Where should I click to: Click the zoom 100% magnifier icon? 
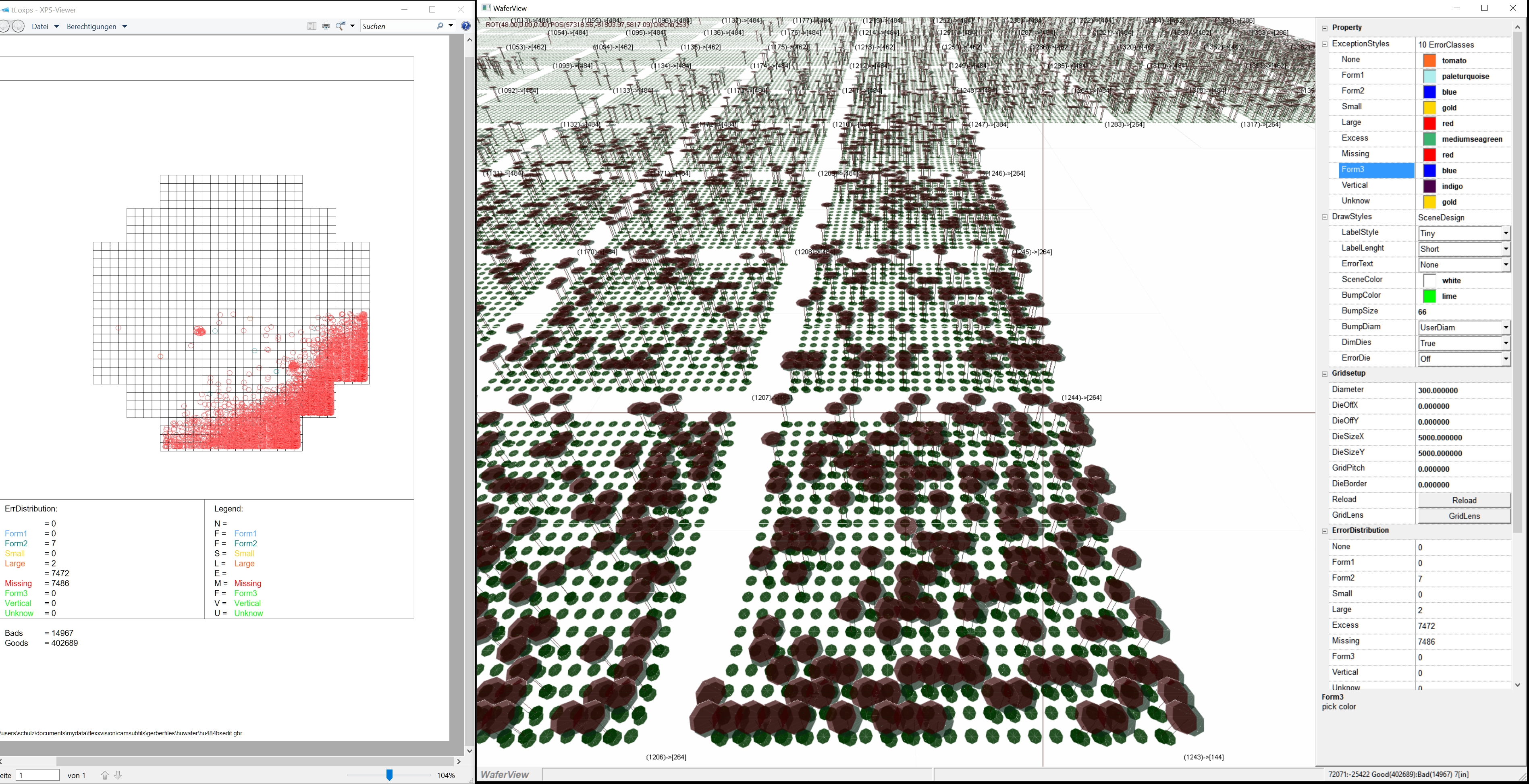point(341,26)
